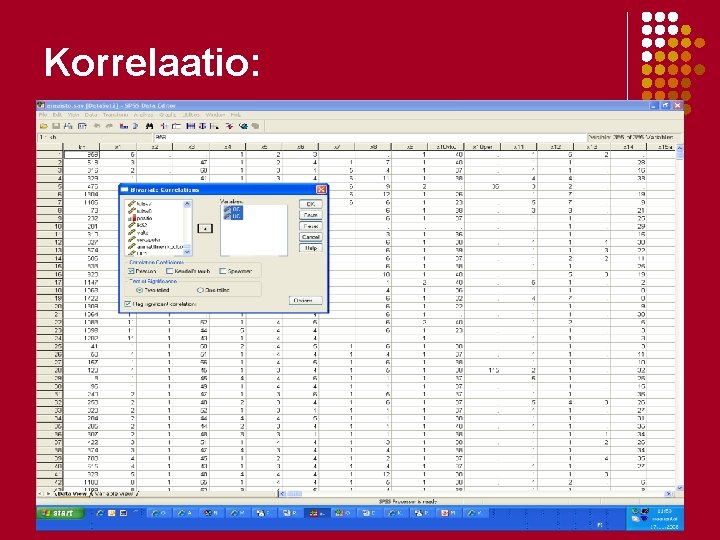
Task: Select the second highlighted variable in Variables box
Action: coord(233,216)
